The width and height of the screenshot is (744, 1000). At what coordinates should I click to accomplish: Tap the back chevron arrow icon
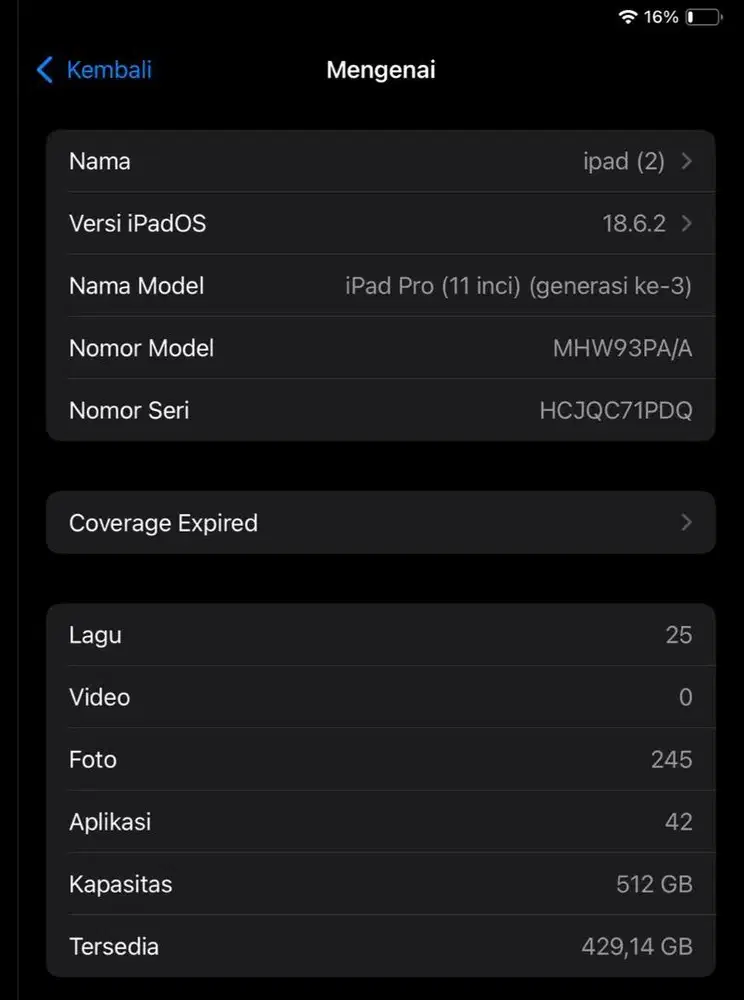point(44,70)
